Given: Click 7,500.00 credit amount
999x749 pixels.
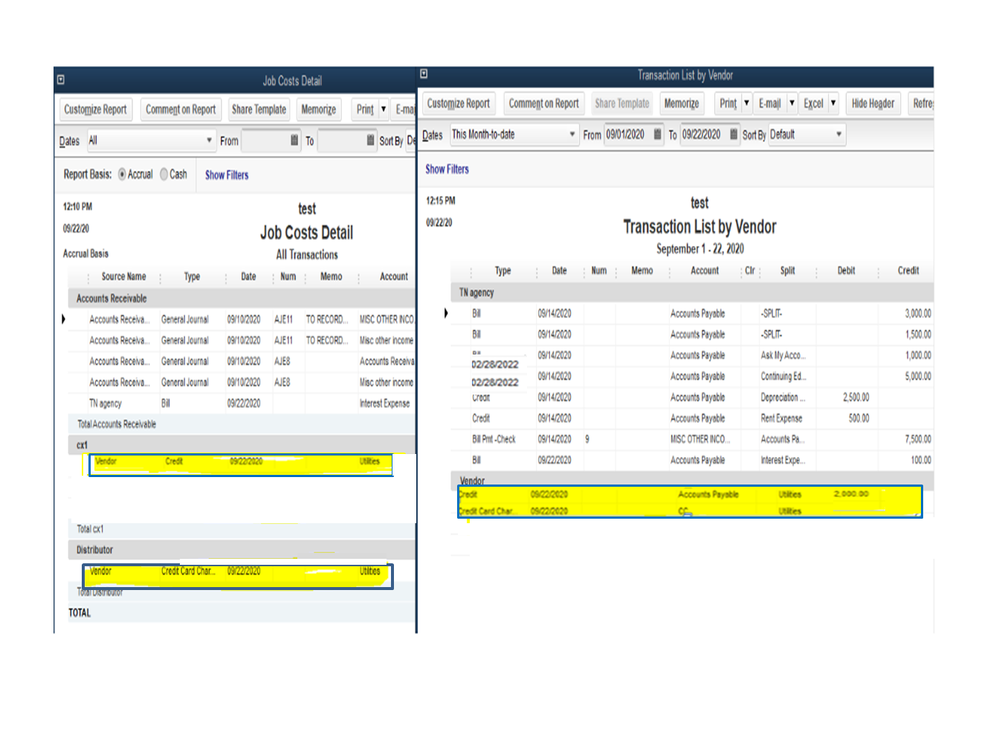Looking at the screenshot, I should (918, 439).
